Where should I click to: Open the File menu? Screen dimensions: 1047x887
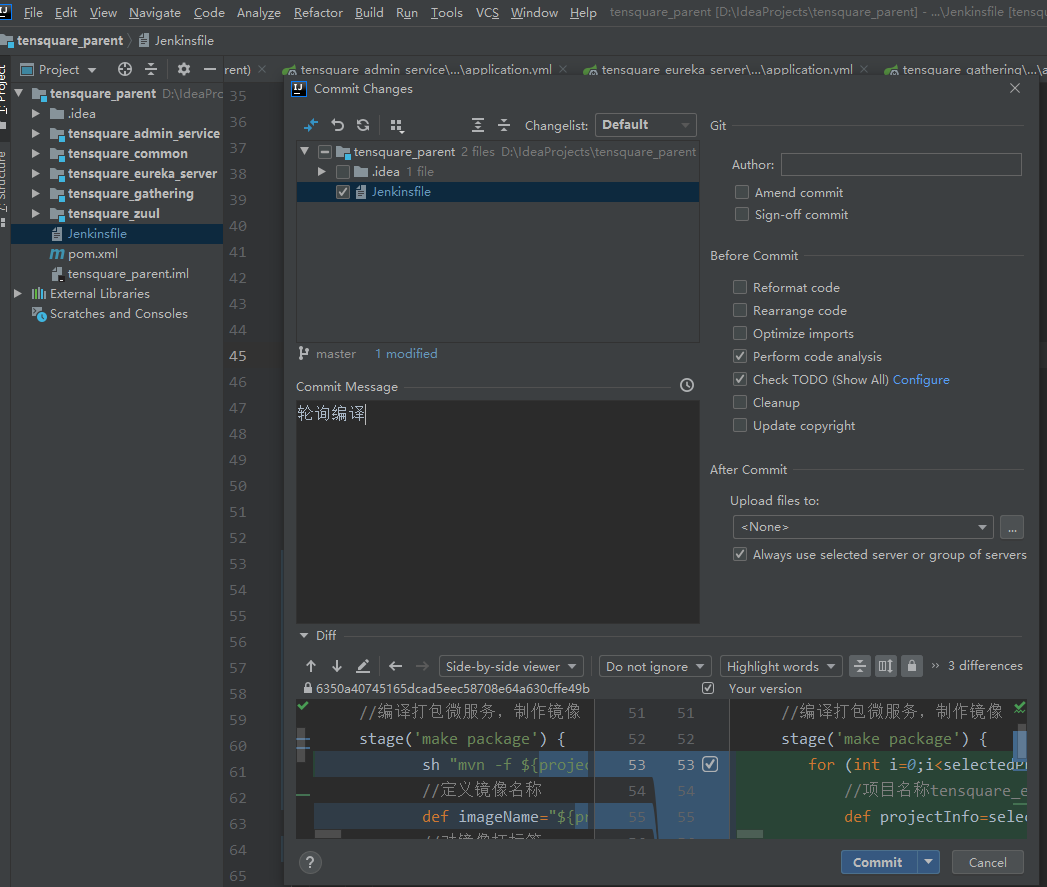tap(33, 13)
